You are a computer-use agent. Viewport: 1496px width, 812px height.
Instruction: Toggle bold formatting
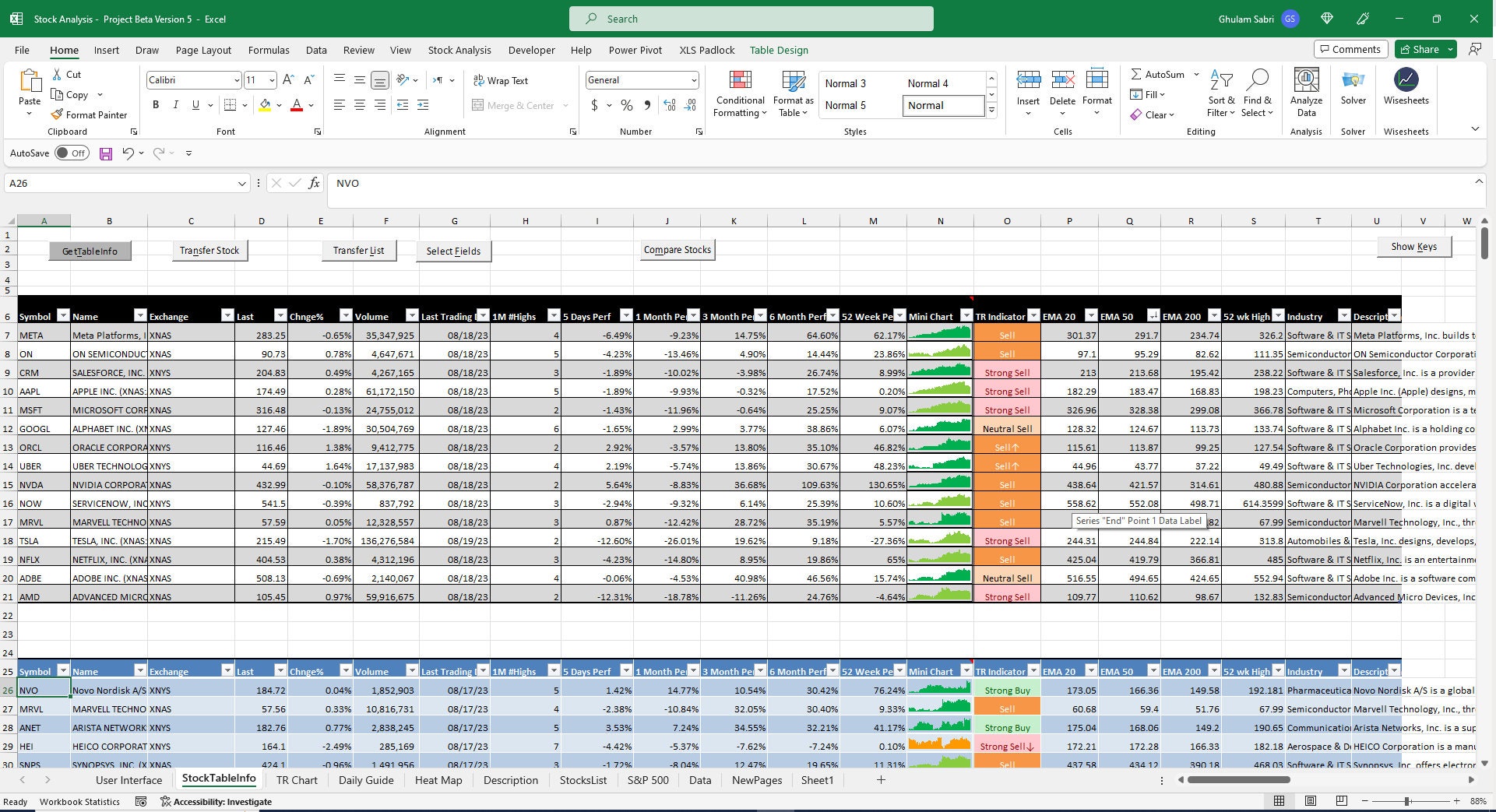[155, 104]
